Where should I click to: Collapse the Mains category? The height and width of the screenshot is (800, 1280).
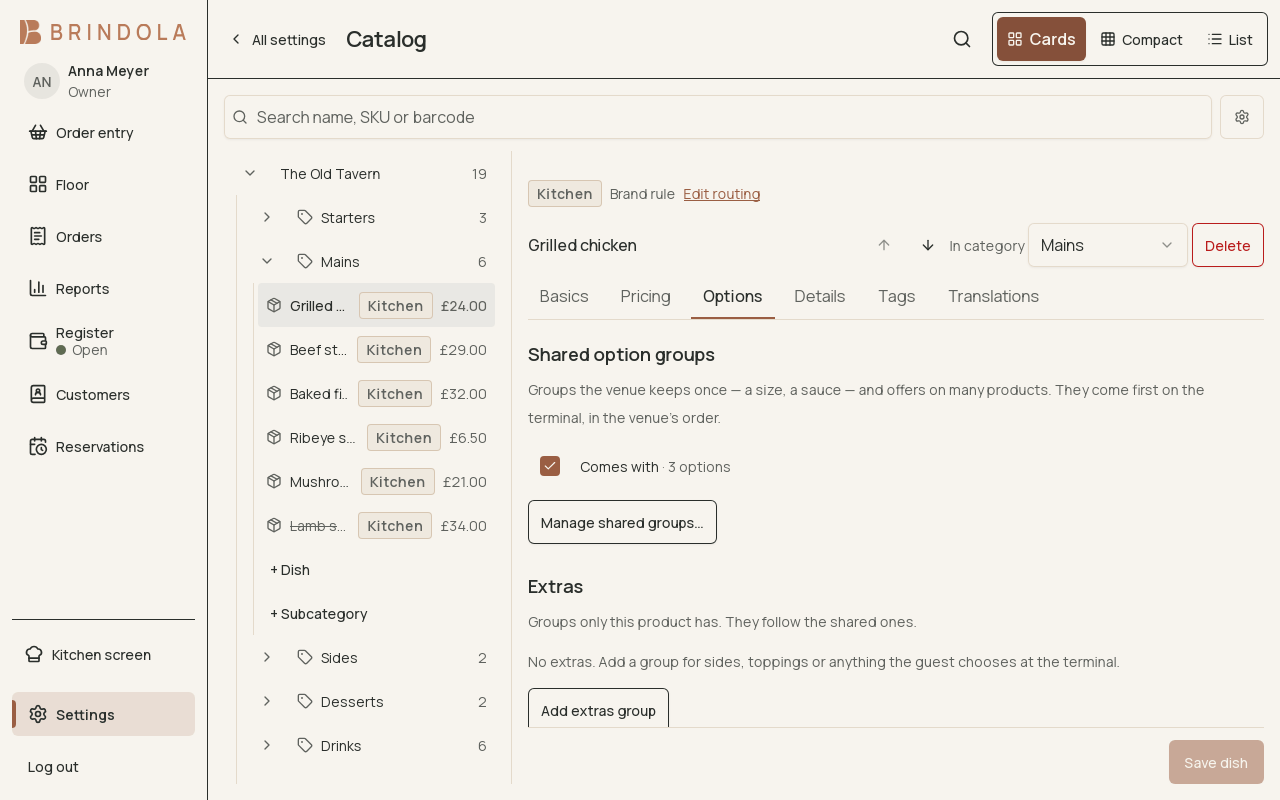click(x=267, y=261)
